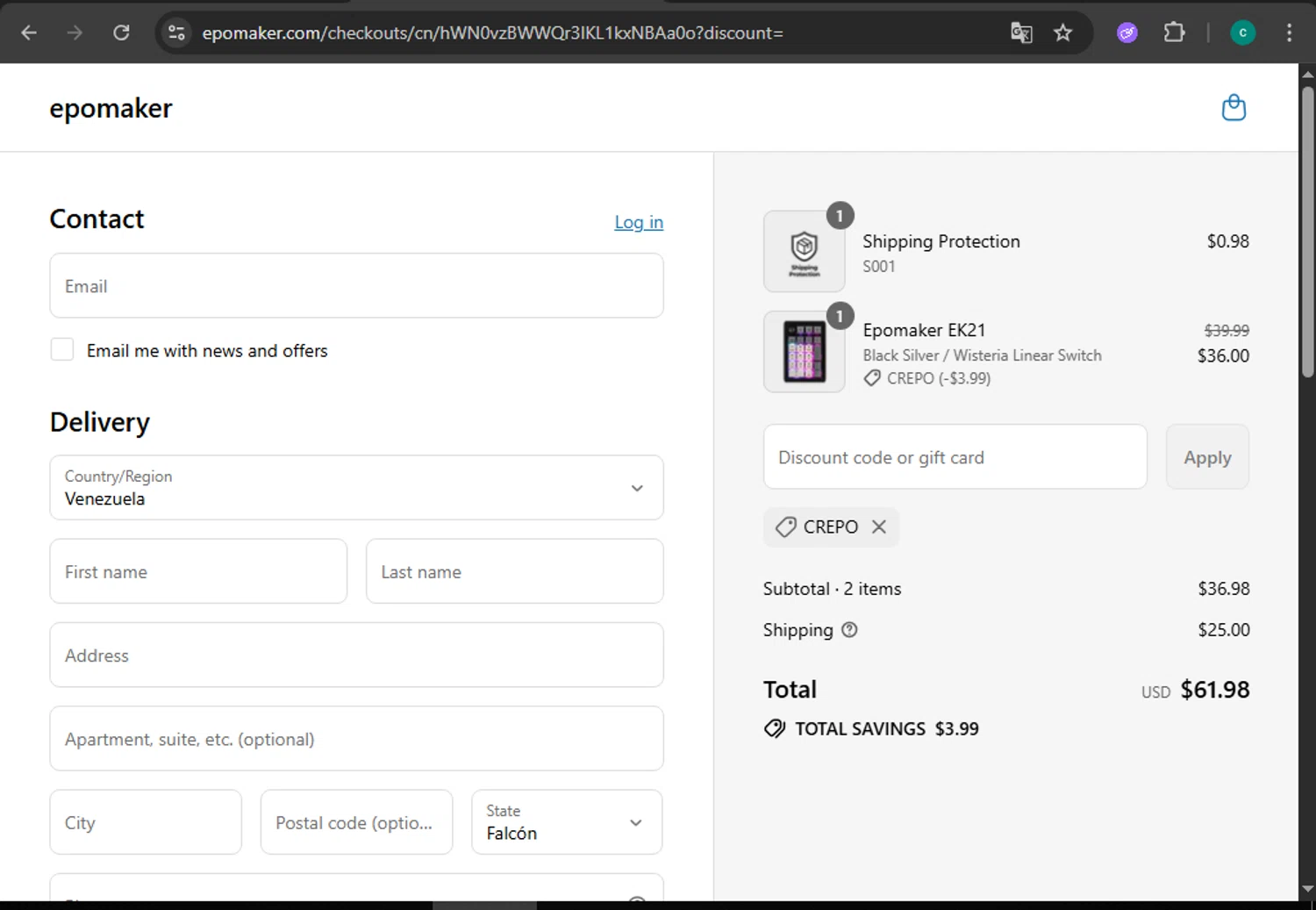Open the State dropdown showing Falcón
Screen dimensions: 1316x910
click(567, 822)
